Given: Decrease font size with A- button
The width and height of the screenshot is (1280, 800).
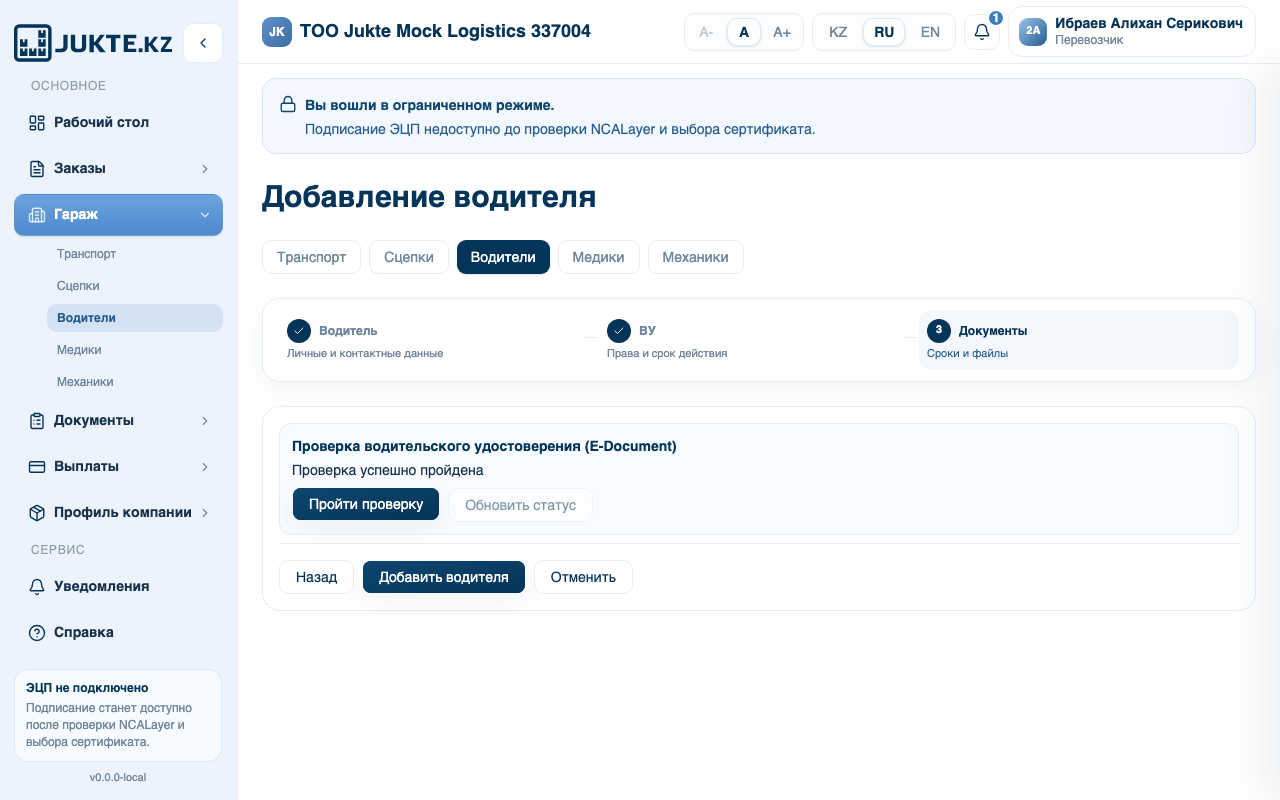Looking at the screenshot, I should (x=706, y=32).
